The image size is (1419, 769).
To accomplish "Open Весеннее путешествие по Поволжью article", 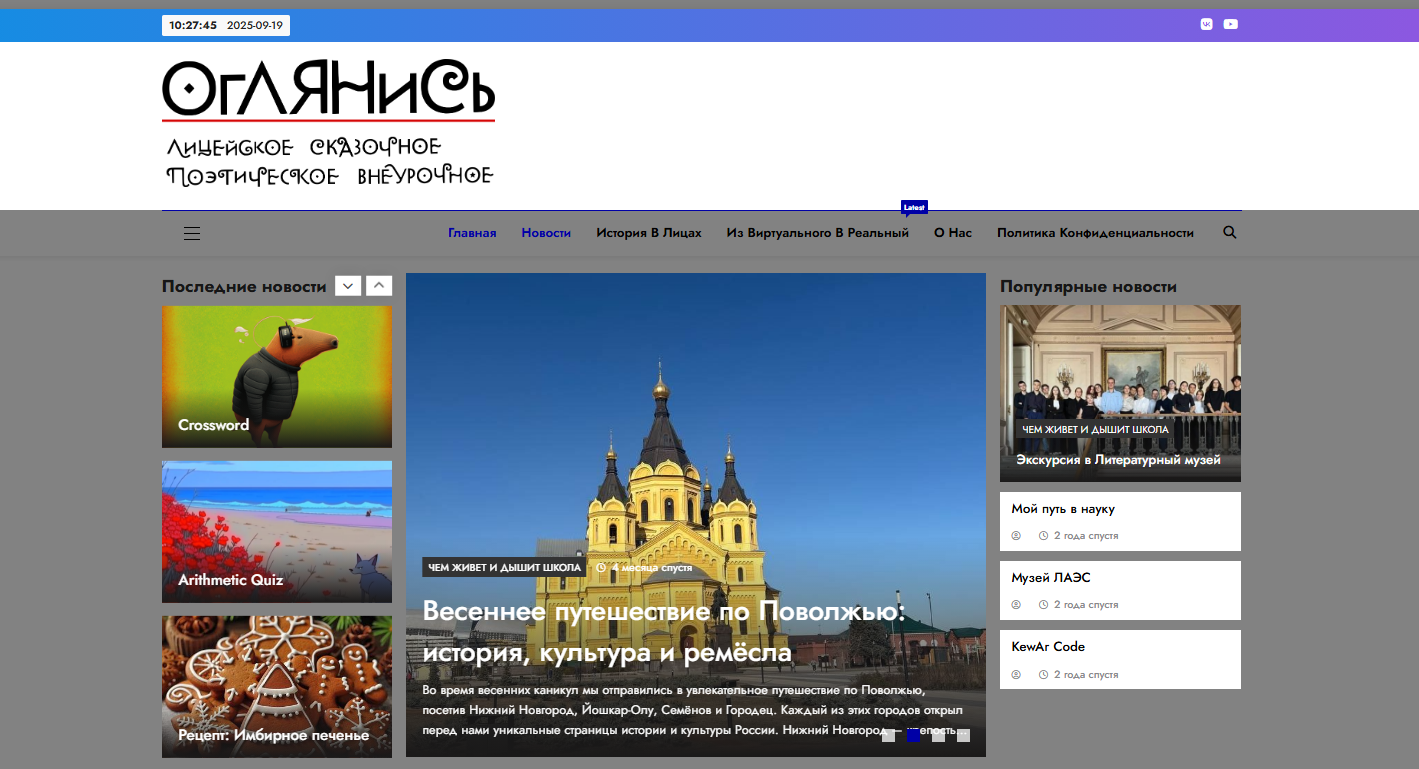I will tap(663, 632).
